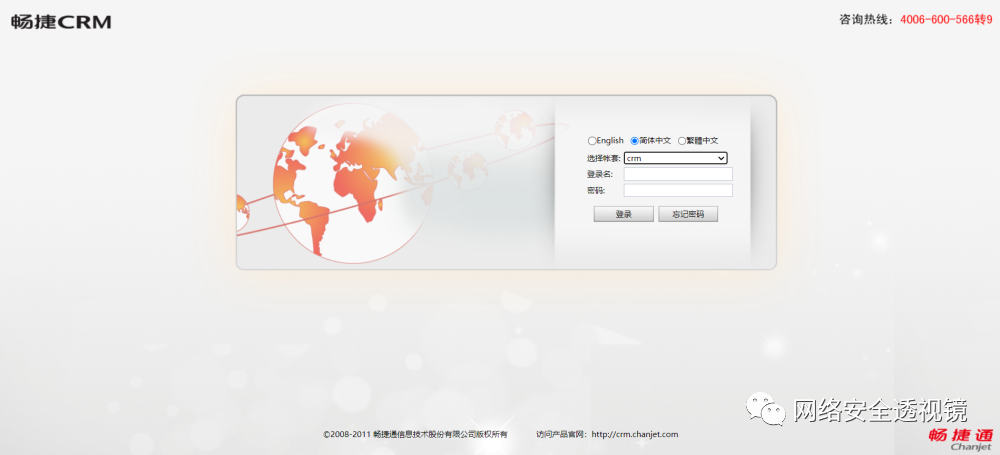
Task: Click the 选择帐套 label
Action: tap(603, 158)
